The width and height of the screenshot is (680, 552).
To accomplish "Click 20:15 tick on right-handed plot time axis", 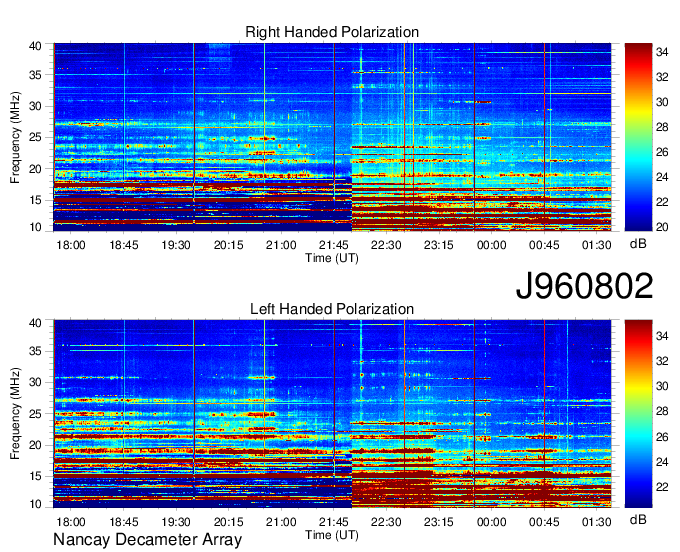I will (x=229, y=245).
